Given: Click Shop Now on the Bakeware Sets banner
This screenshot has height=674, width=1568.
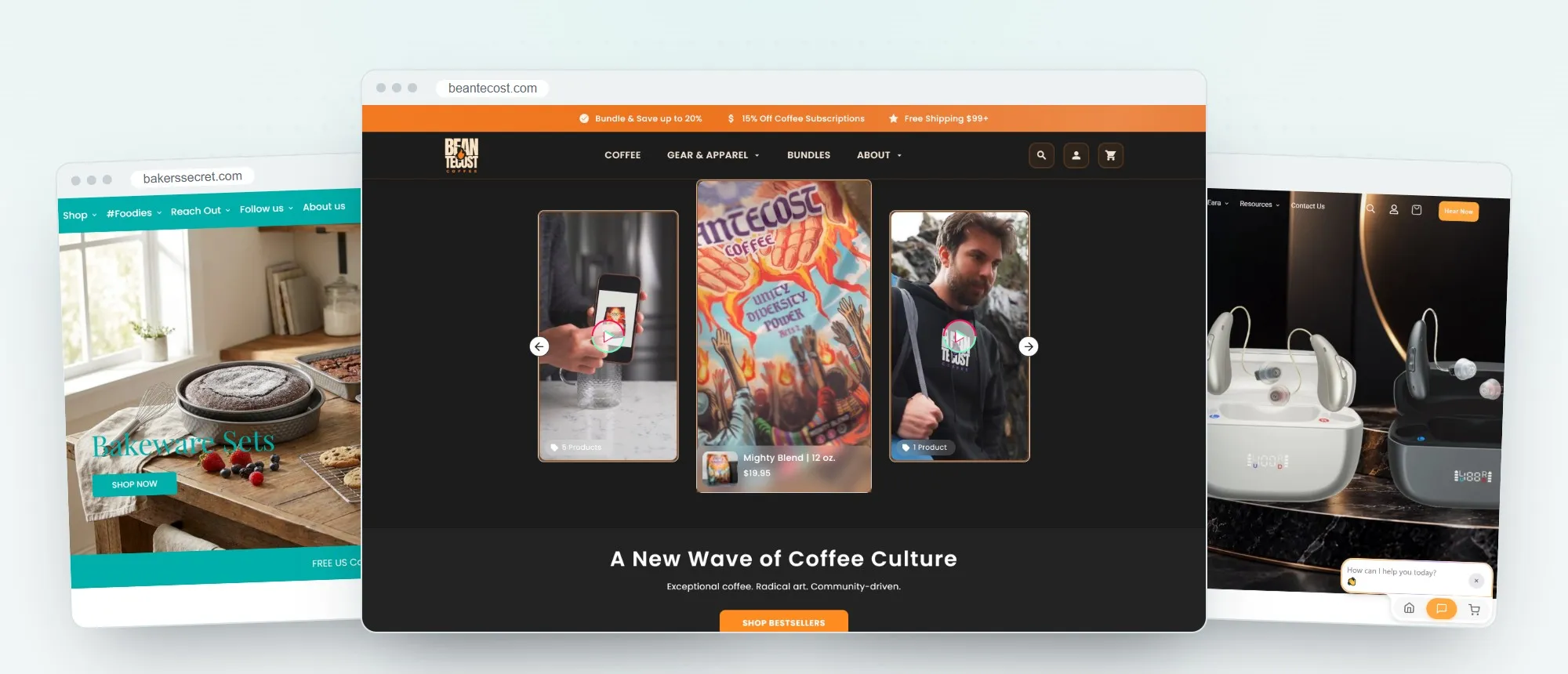Looking at the screenshot, I should pyautogui.click(x=135, y=484).
